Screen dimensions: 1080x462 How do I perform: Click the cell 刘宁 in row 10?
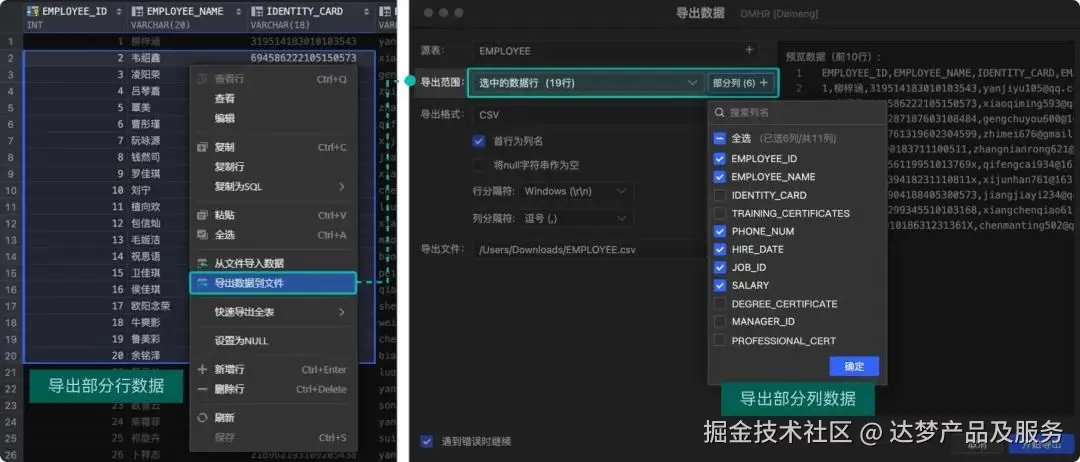tap(141, 190)
